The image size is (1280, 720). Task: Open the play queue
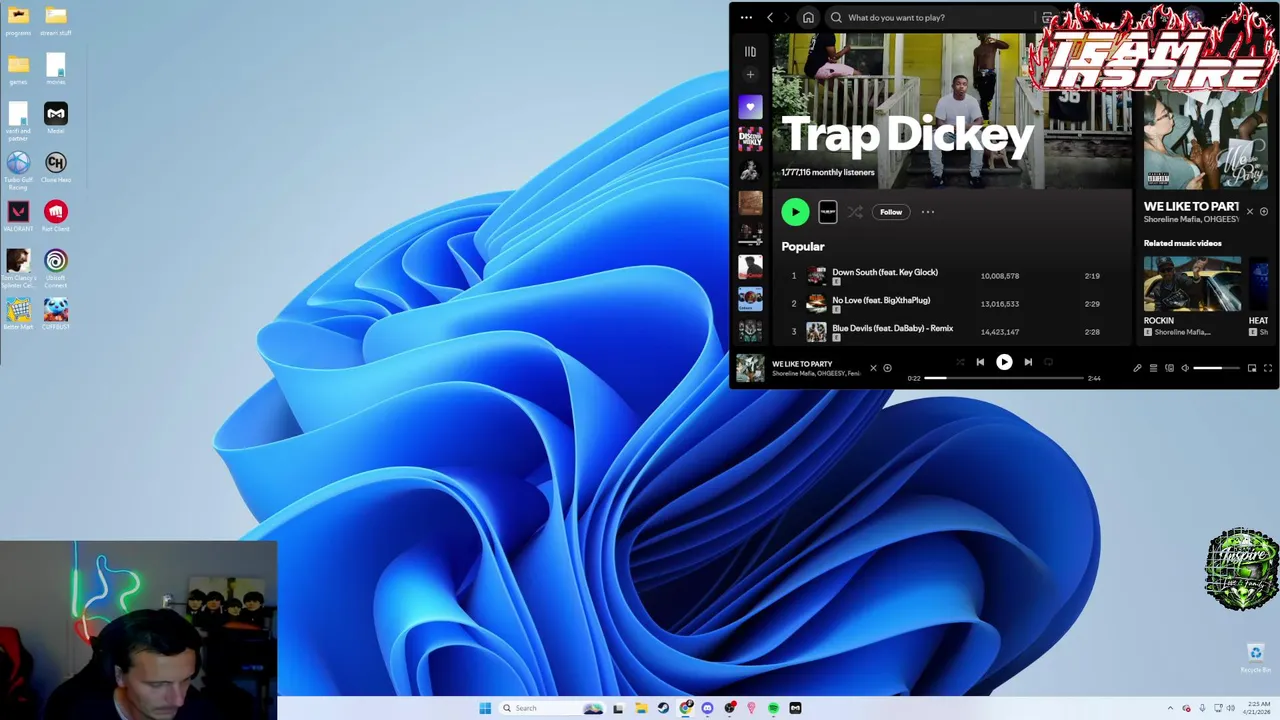pos(1153,368)
